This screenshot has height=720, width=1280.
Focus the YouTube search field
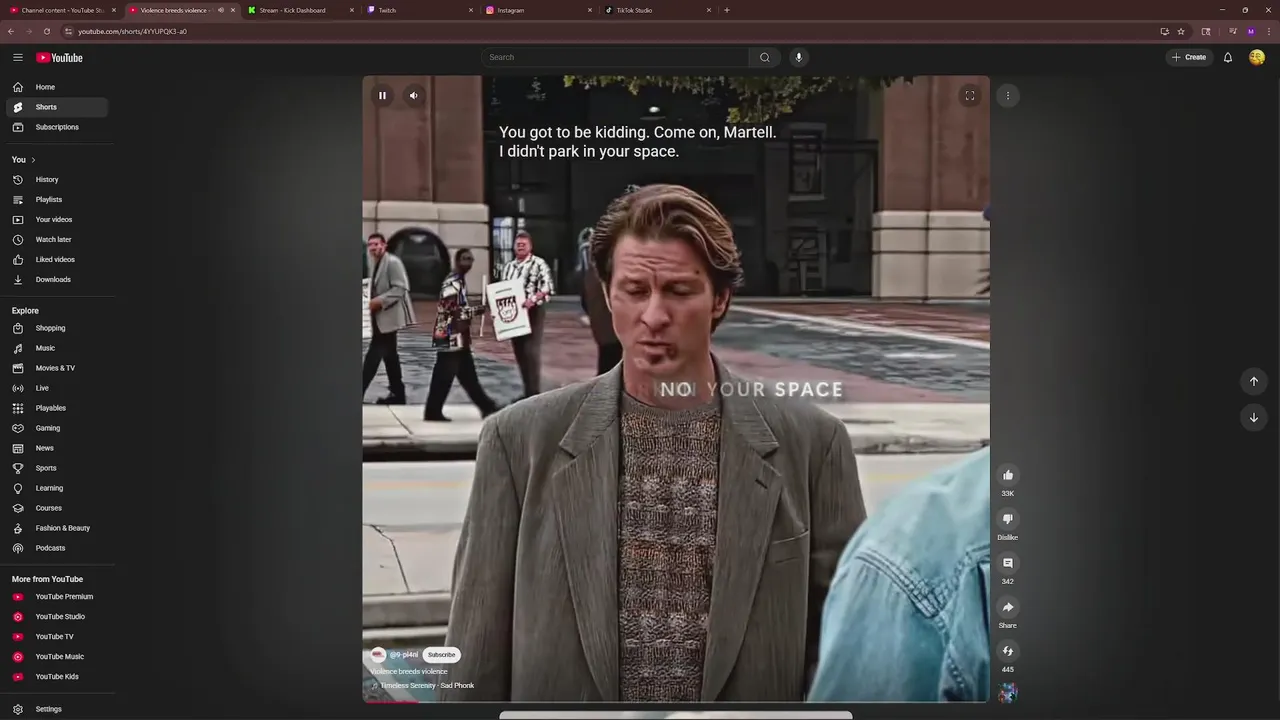pyautogui.click(x=614, y=57)
